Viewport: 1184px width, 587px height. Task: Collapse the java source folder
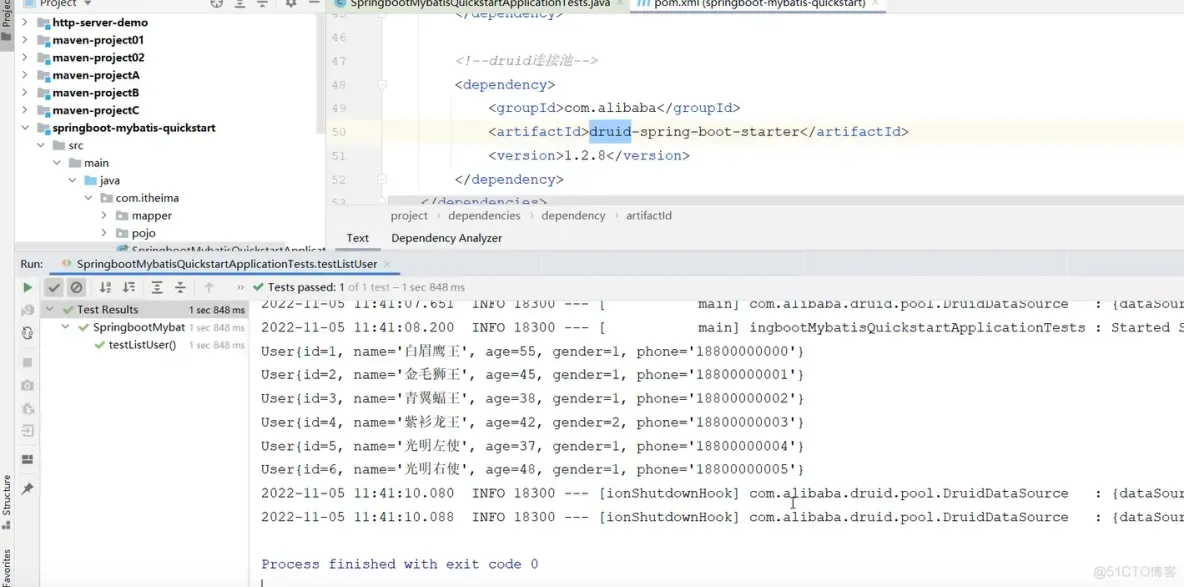pyautogui.click(x=72, y=181)
